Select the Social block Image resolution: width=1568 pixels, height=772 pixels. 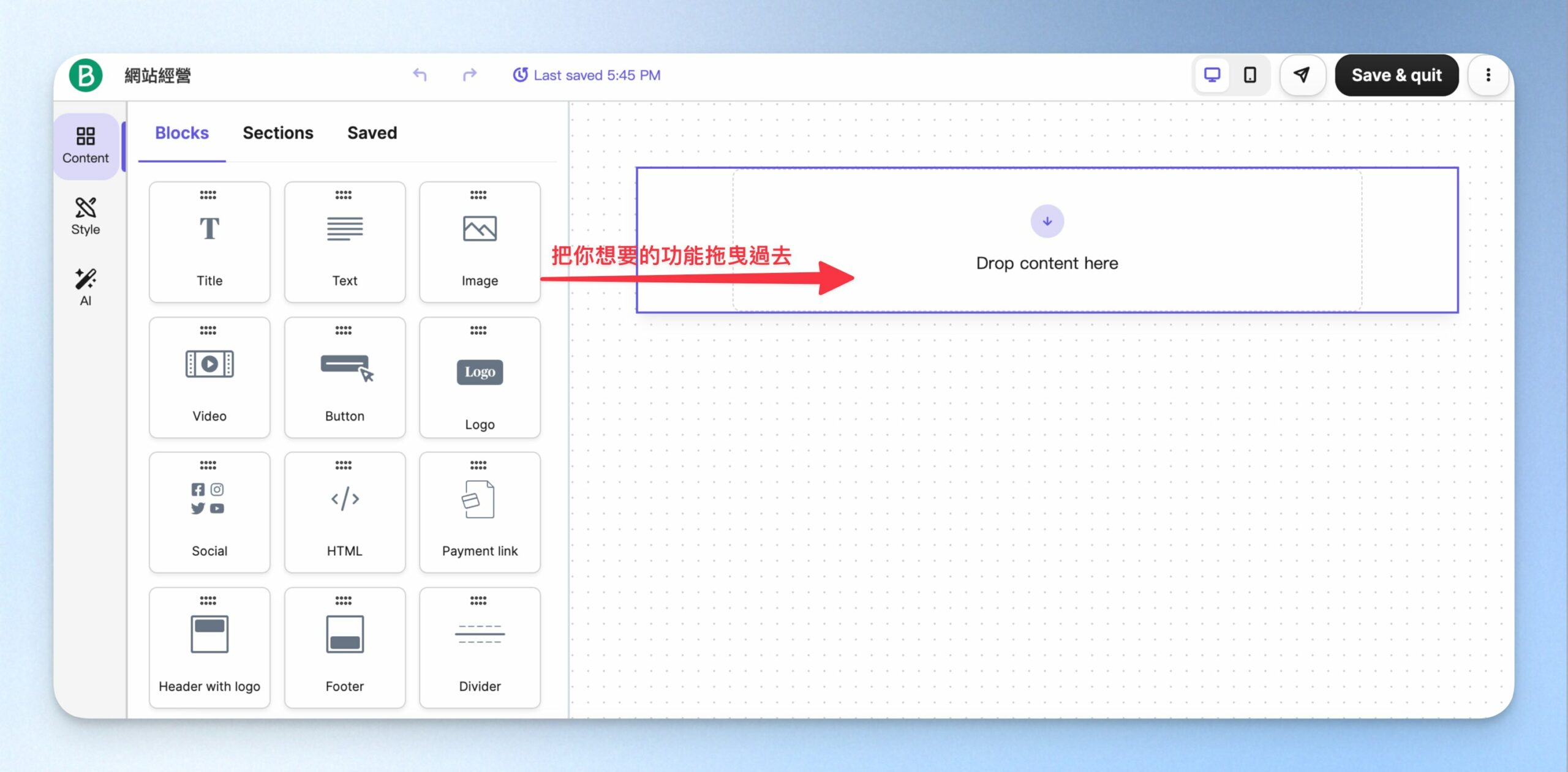pyautogui.click(x=209, y=512)
